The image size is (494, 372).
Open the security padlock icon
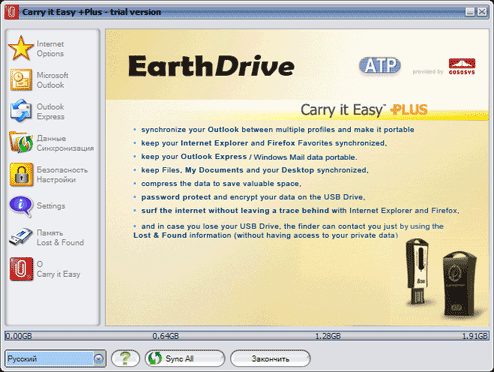click(x=21, y=174)
